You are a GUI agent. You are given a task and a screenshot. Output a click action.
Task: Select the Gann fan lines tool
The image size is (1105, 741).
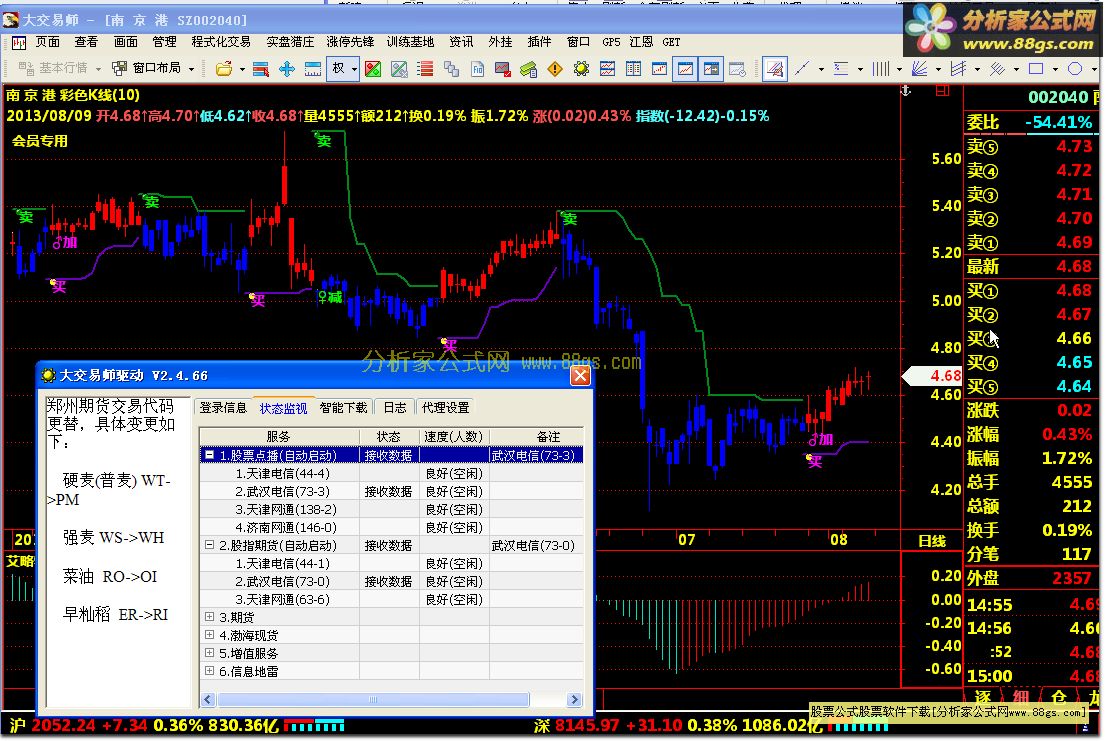pos(919,69)
